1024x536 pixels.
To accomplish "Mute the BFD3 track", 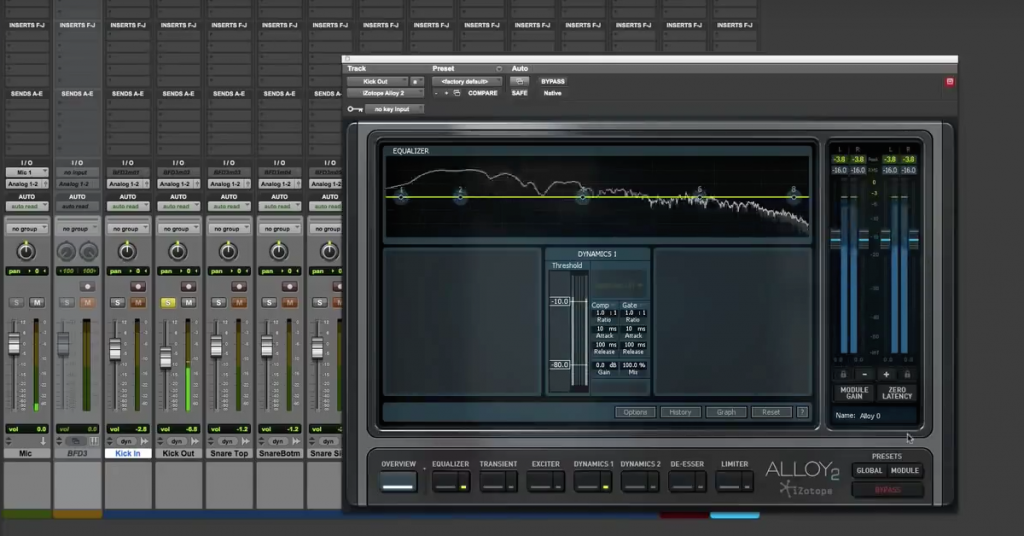I will click(x=87, y=302).
